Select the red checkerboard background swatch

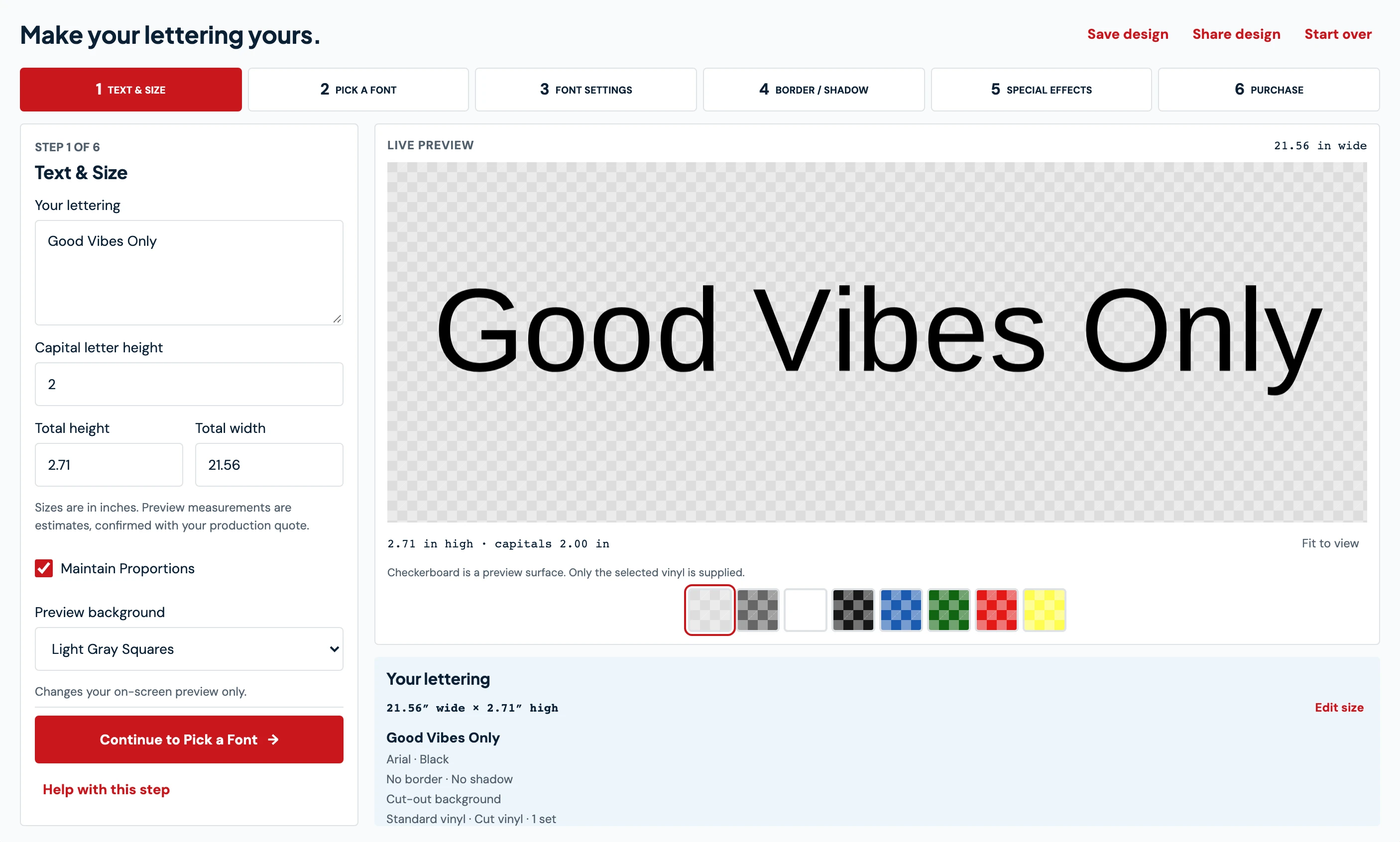tap(997, 610)
